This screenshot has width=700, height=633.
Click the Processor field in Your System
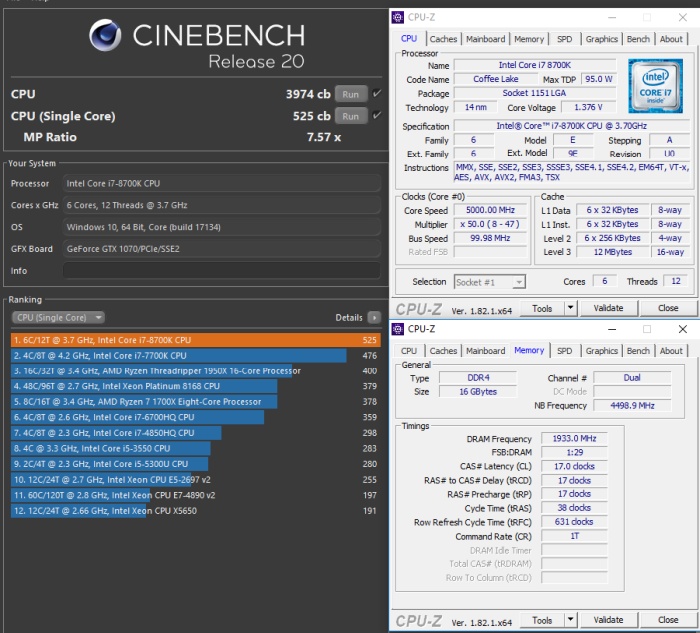(x=221, y=183)
